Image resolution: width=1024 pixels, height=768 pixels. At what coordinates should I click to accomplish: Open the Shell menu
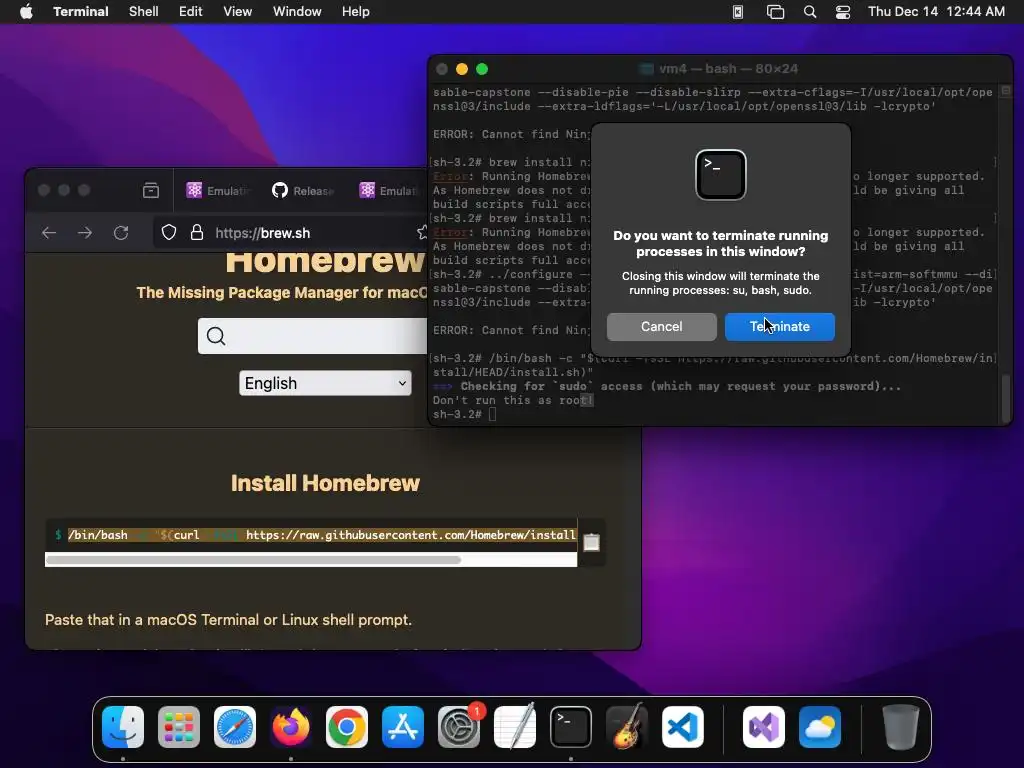coord(144,12)
